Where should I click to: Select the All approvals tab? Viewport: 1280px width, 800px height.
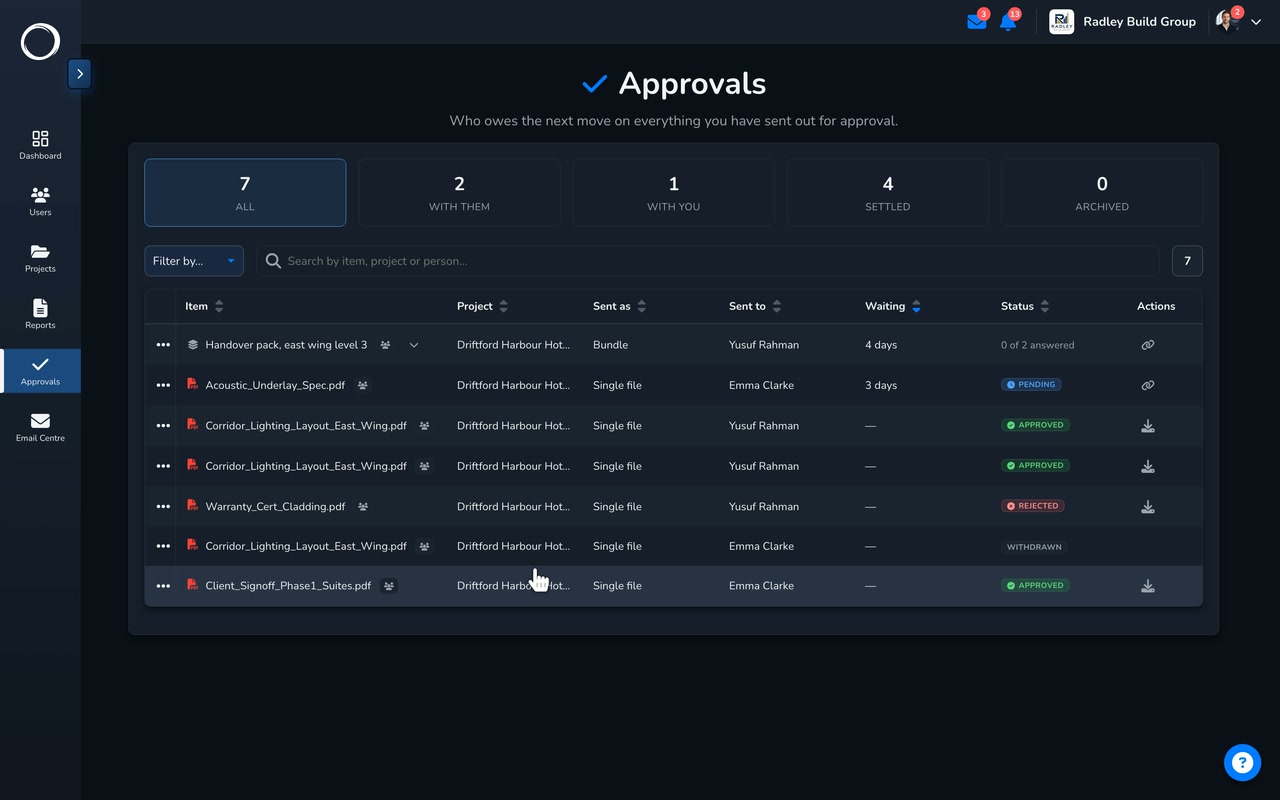[x=245, y=193]
